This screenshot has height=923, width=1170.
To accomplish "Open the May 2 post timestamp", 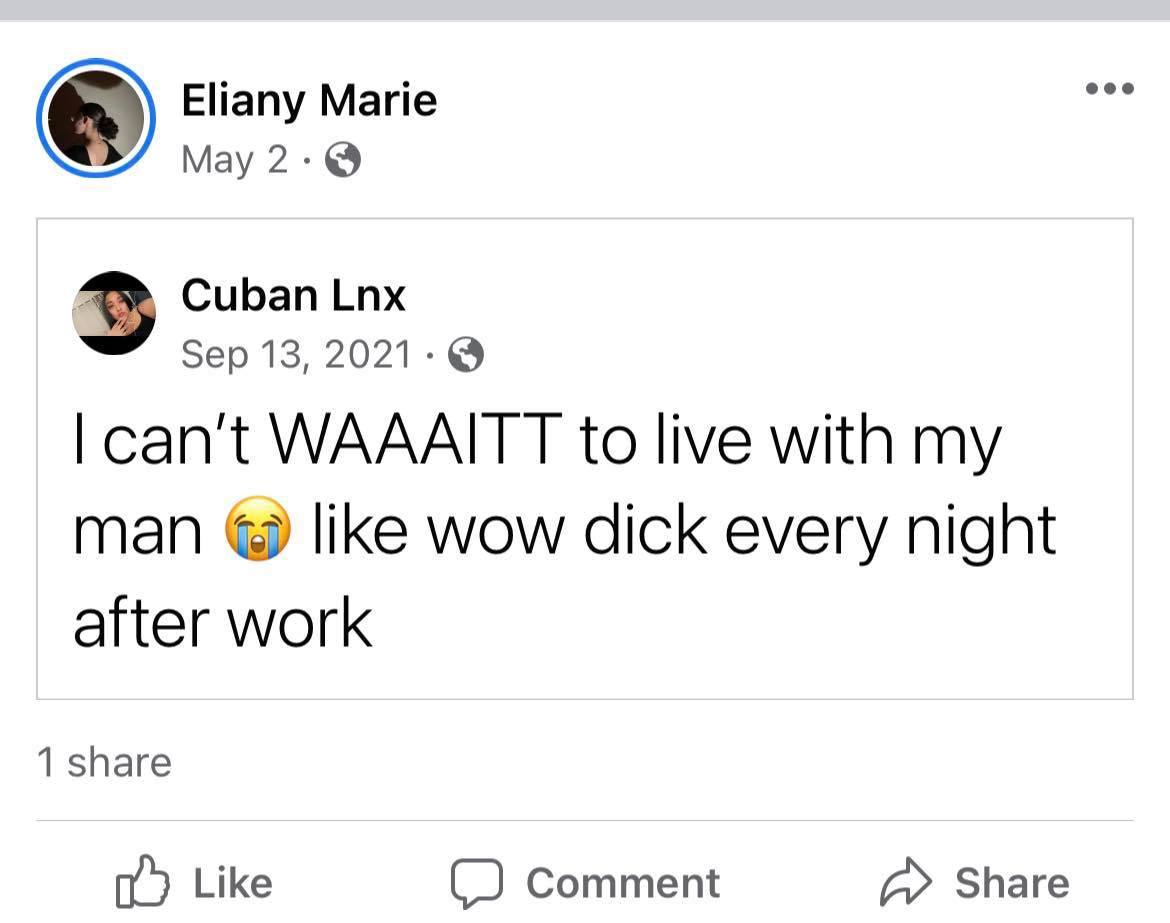I will pos(234,160).
